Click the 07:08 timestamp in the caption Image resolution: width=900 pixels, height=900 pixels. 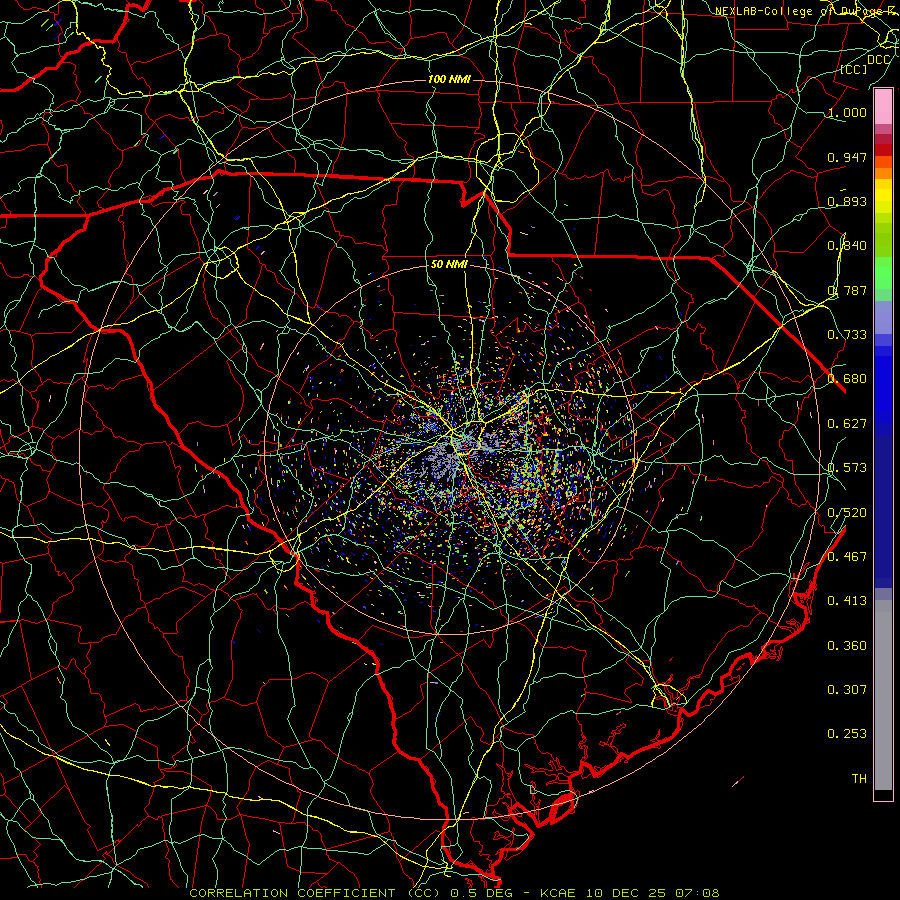(699, 893)
